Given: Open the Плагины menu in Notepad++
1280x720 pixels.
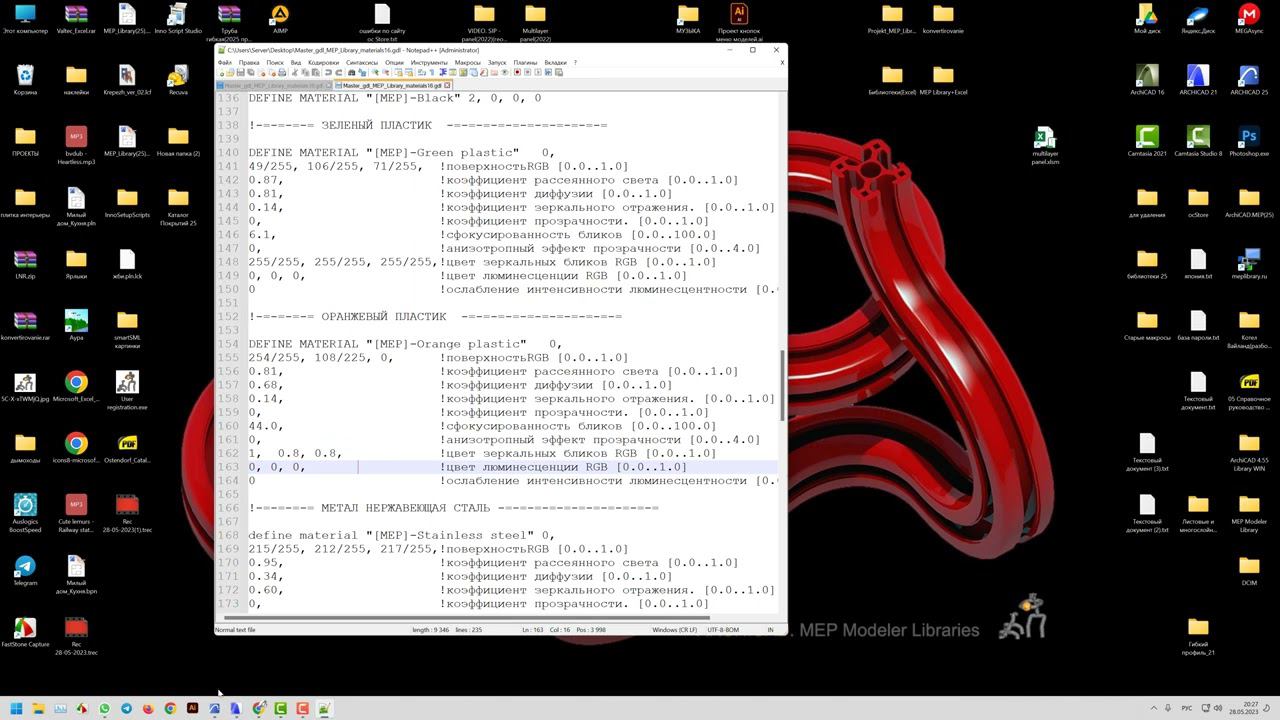Looking at the screenshot, I should pyautogui.click(x=525, y=62).
